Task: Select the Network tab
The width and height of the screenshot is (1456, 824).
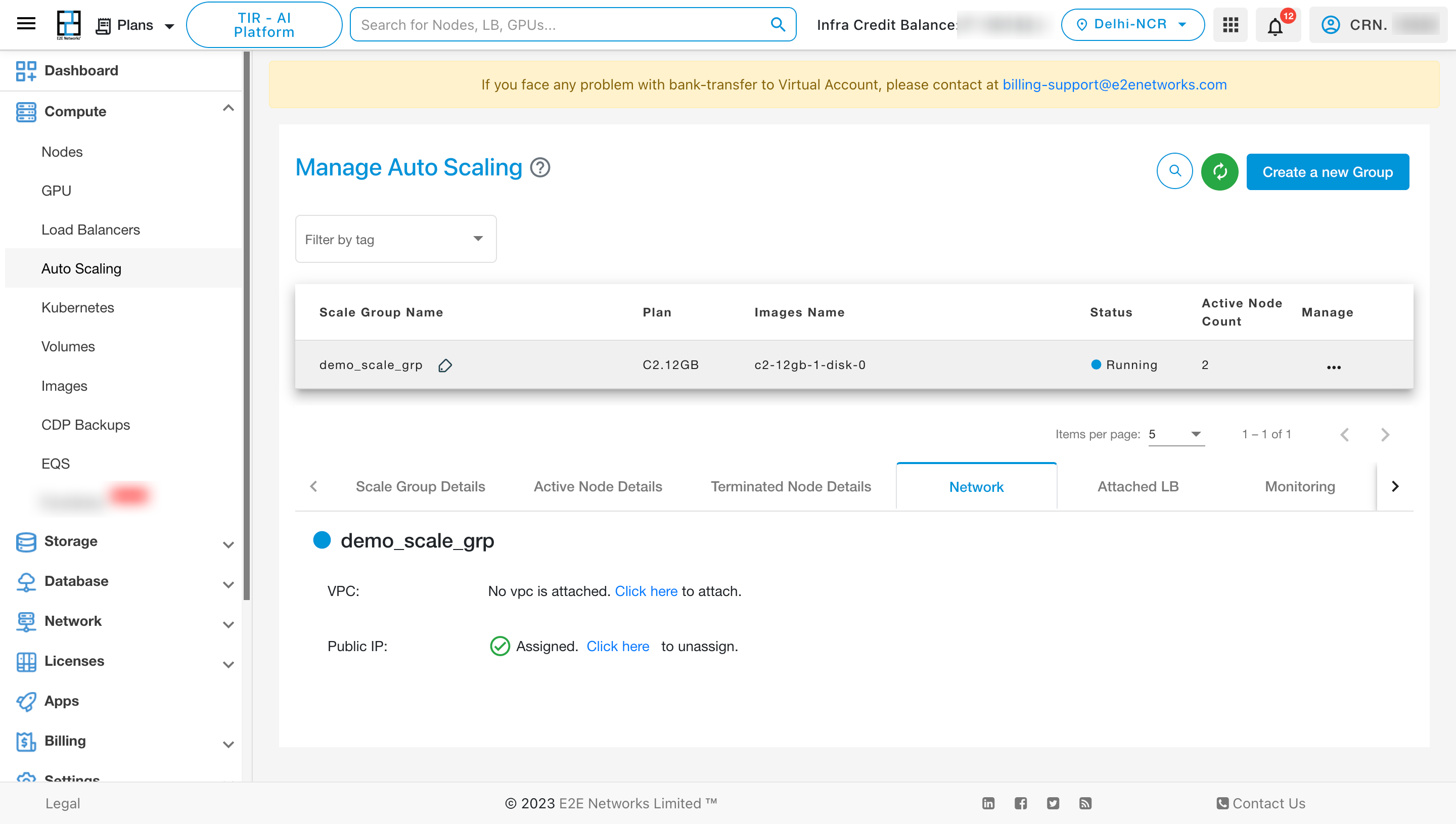Action: coord(976,487)
